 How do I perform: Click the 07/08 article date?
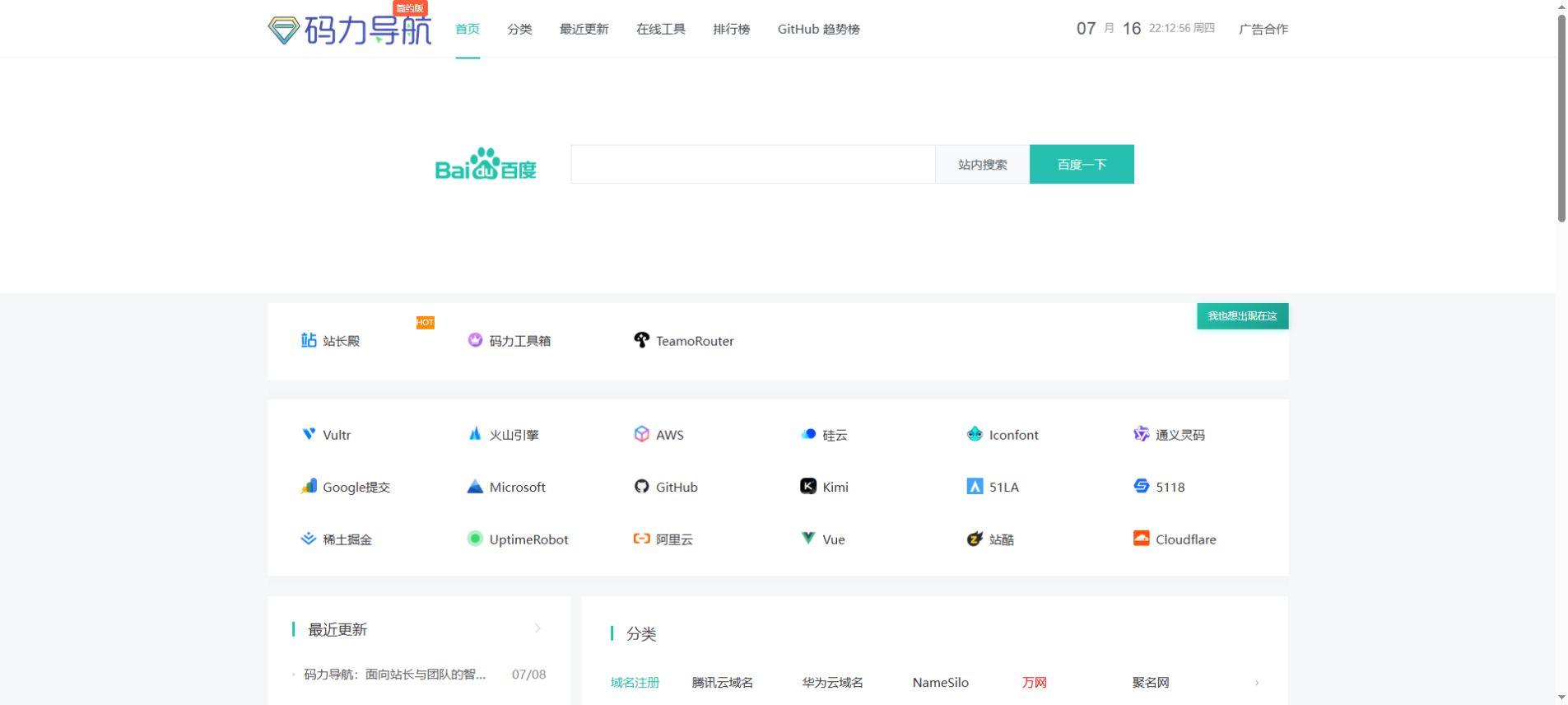point(528,675)
